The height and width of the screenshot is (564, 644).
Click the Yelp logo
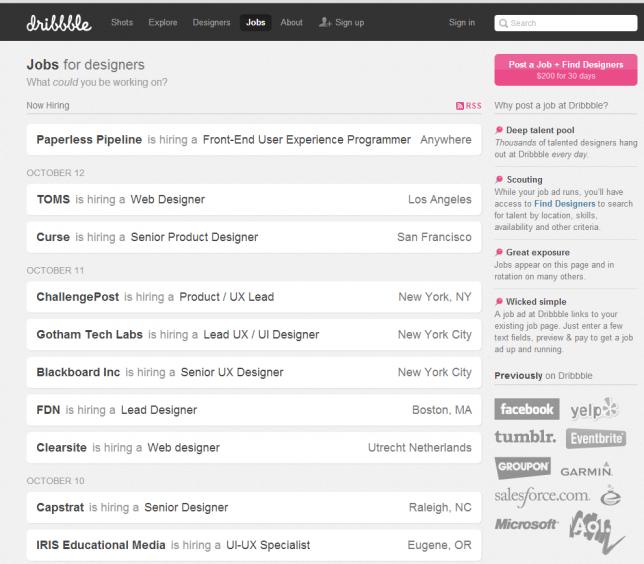coord(593,408)
